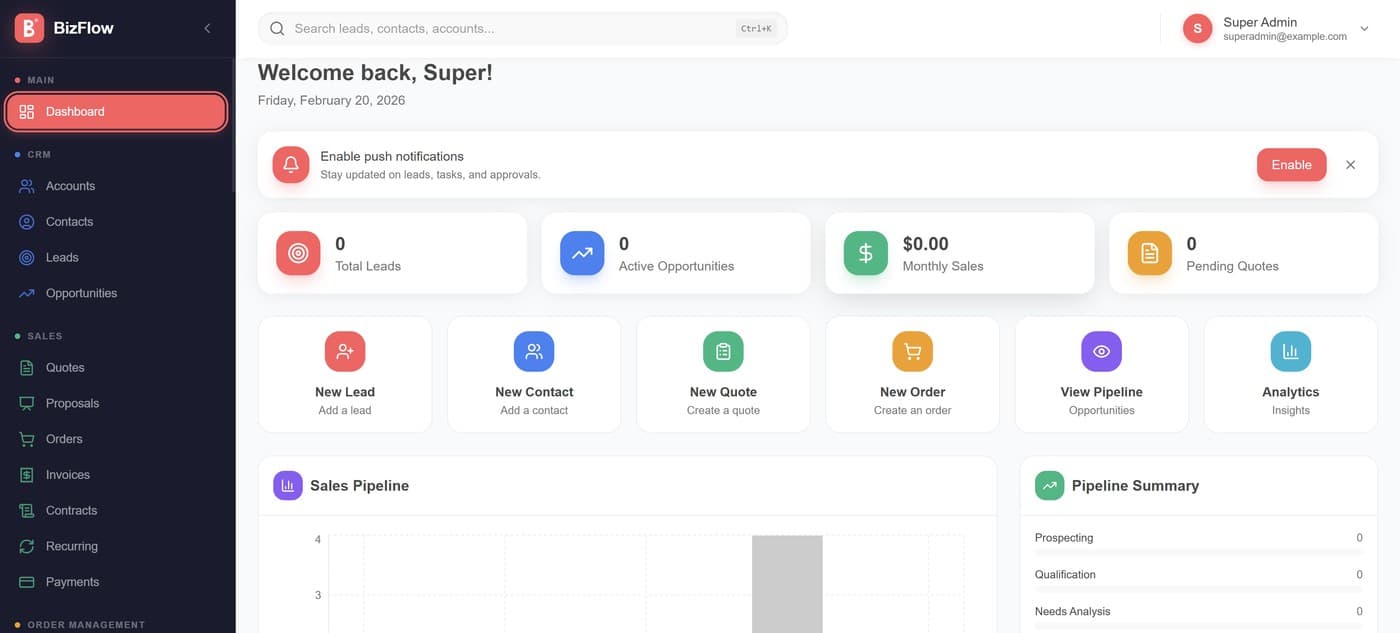The height and width of the screenshot is (633, 1400).
Task: Select the Orders cart icon
Action: 26,438
